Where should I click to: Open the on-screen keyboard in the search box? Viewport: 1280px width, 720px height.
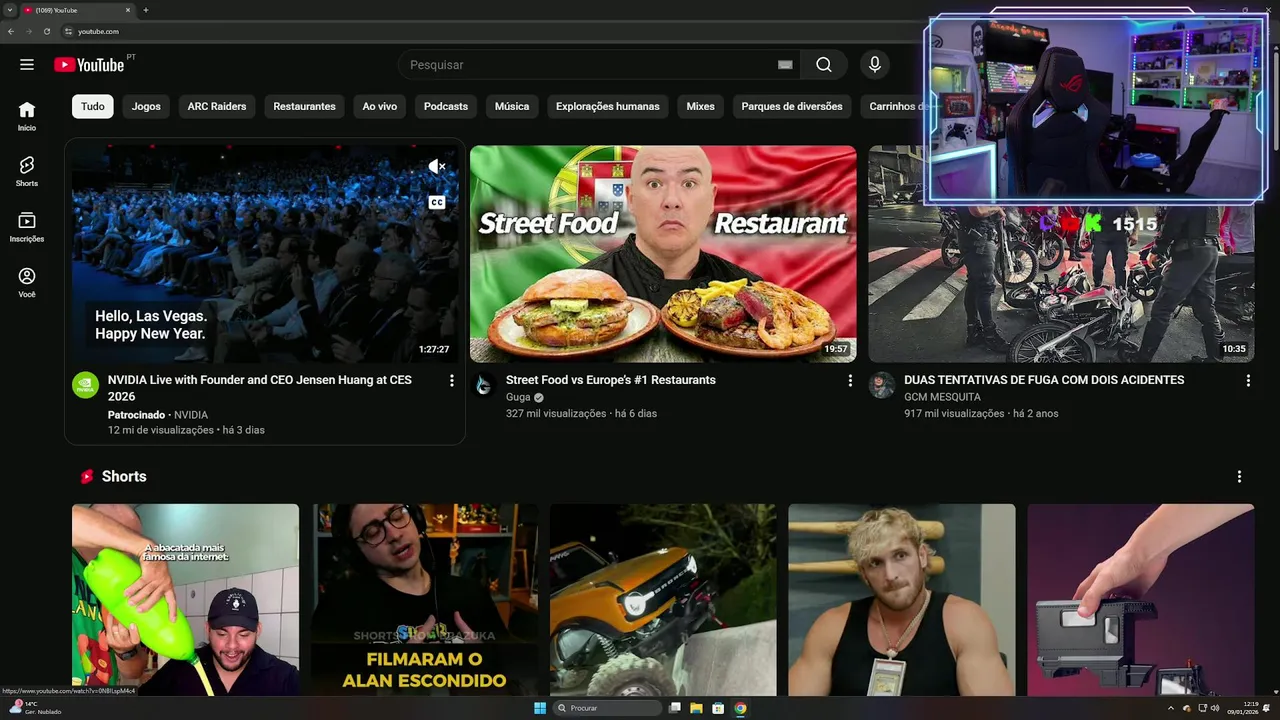pyautogui.click(x=785, y=65)
